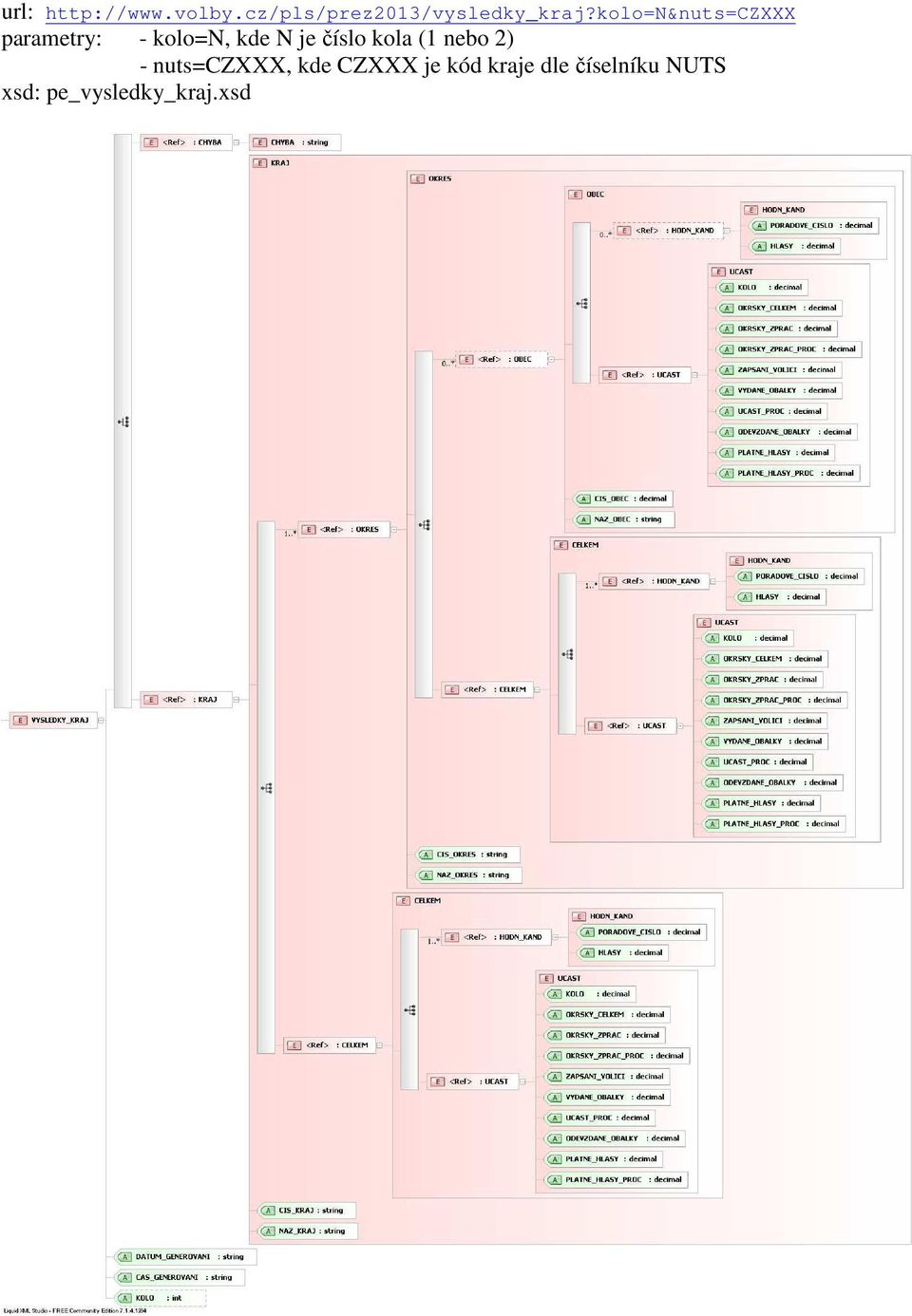
Task: Collapse bottom <Ref> : CELKEM expander below OKRES
Action: [380, 1045]
